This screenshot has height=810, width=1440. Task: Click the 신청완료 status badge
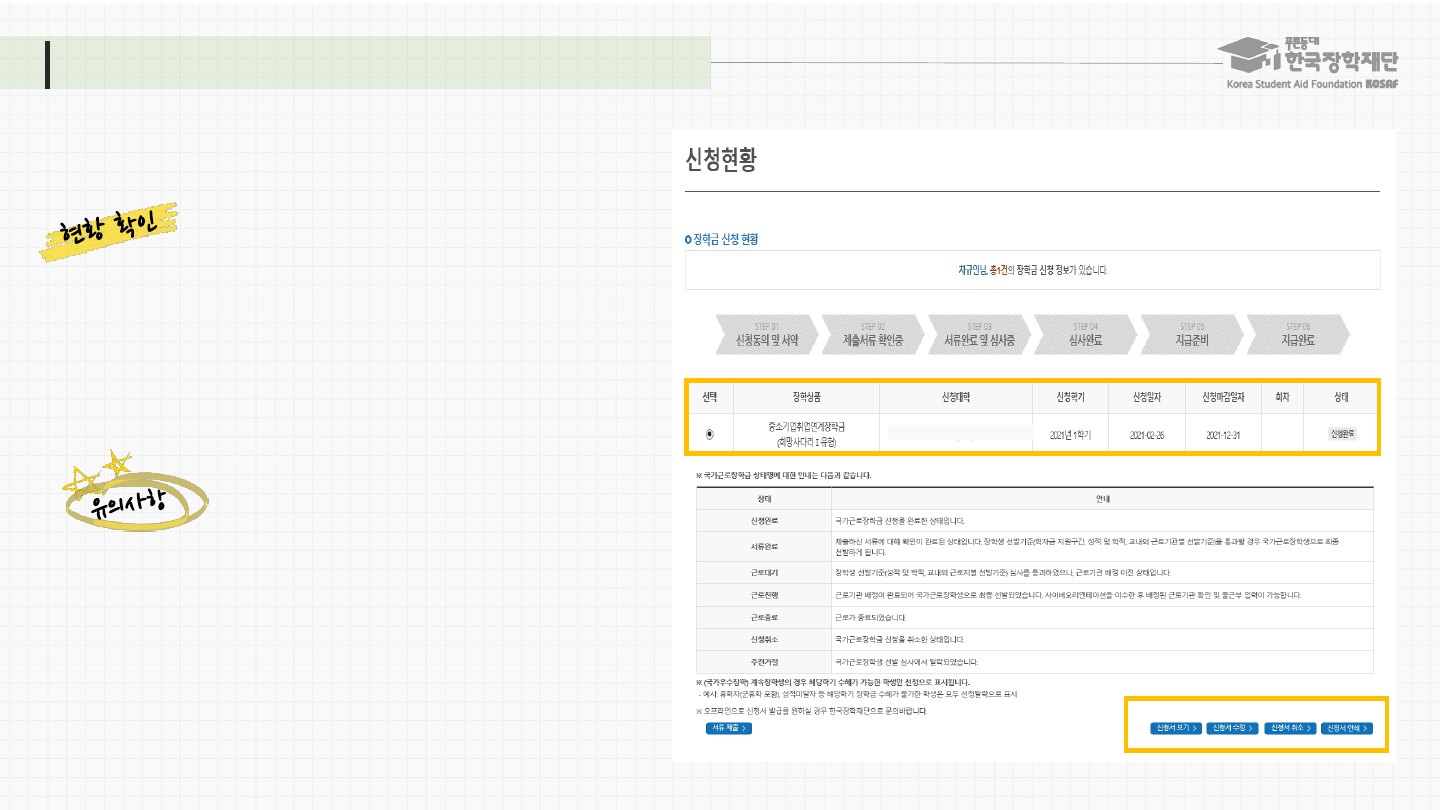[1342, 434]
